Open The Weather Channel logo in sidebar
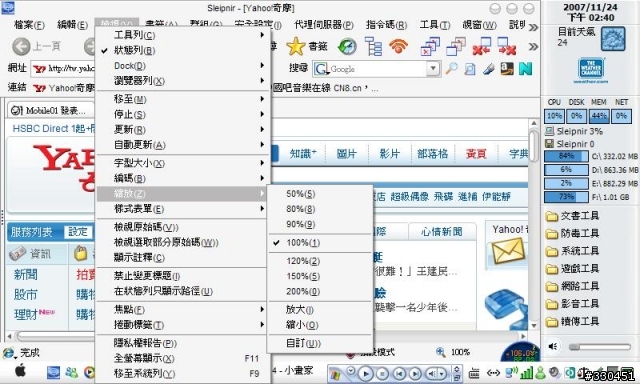640x384 pixels. (591, 69)
